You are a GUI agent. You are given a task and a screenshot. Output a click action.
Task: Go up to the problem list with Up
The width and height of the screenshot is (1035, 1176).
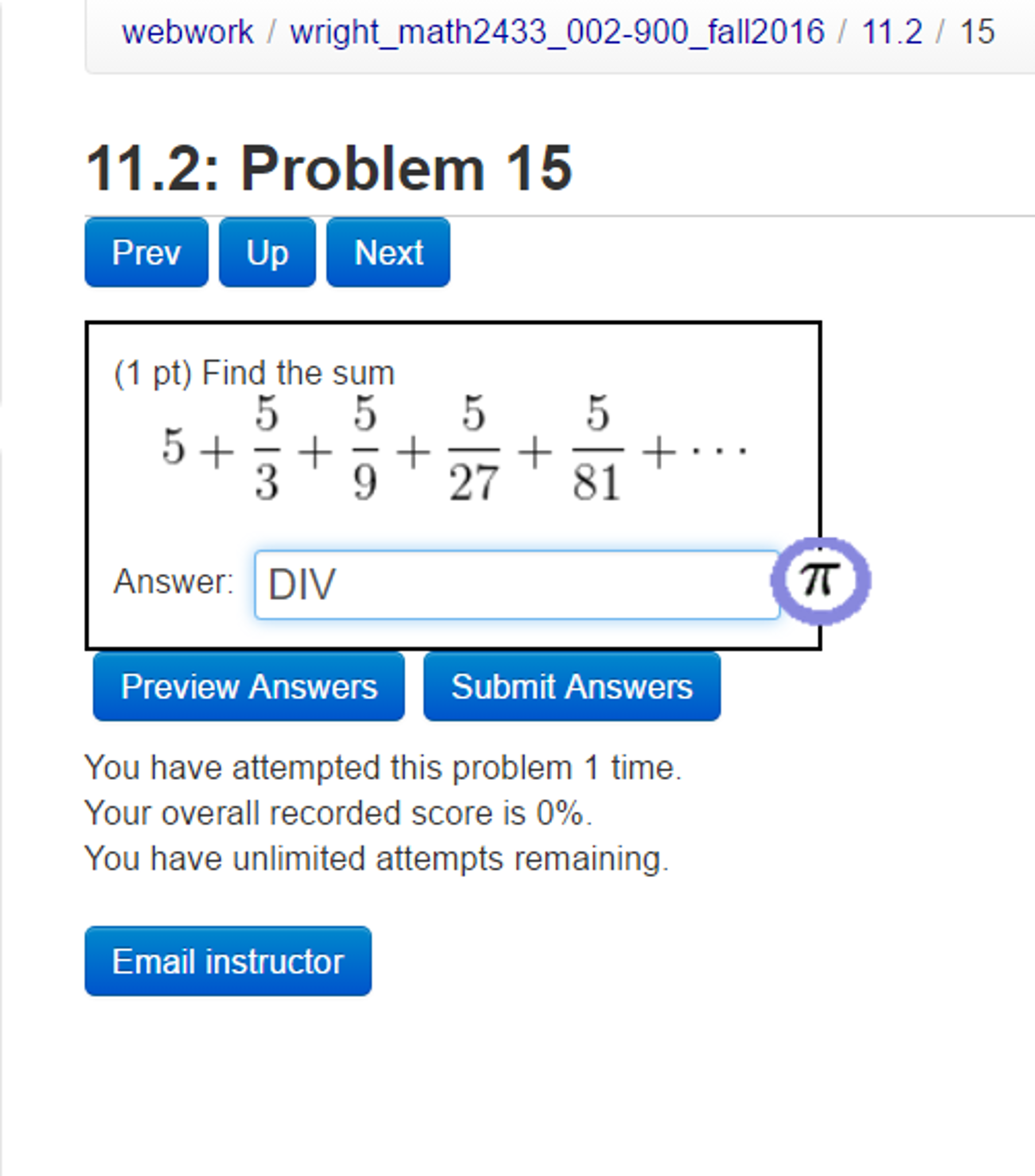click(267, 251)
